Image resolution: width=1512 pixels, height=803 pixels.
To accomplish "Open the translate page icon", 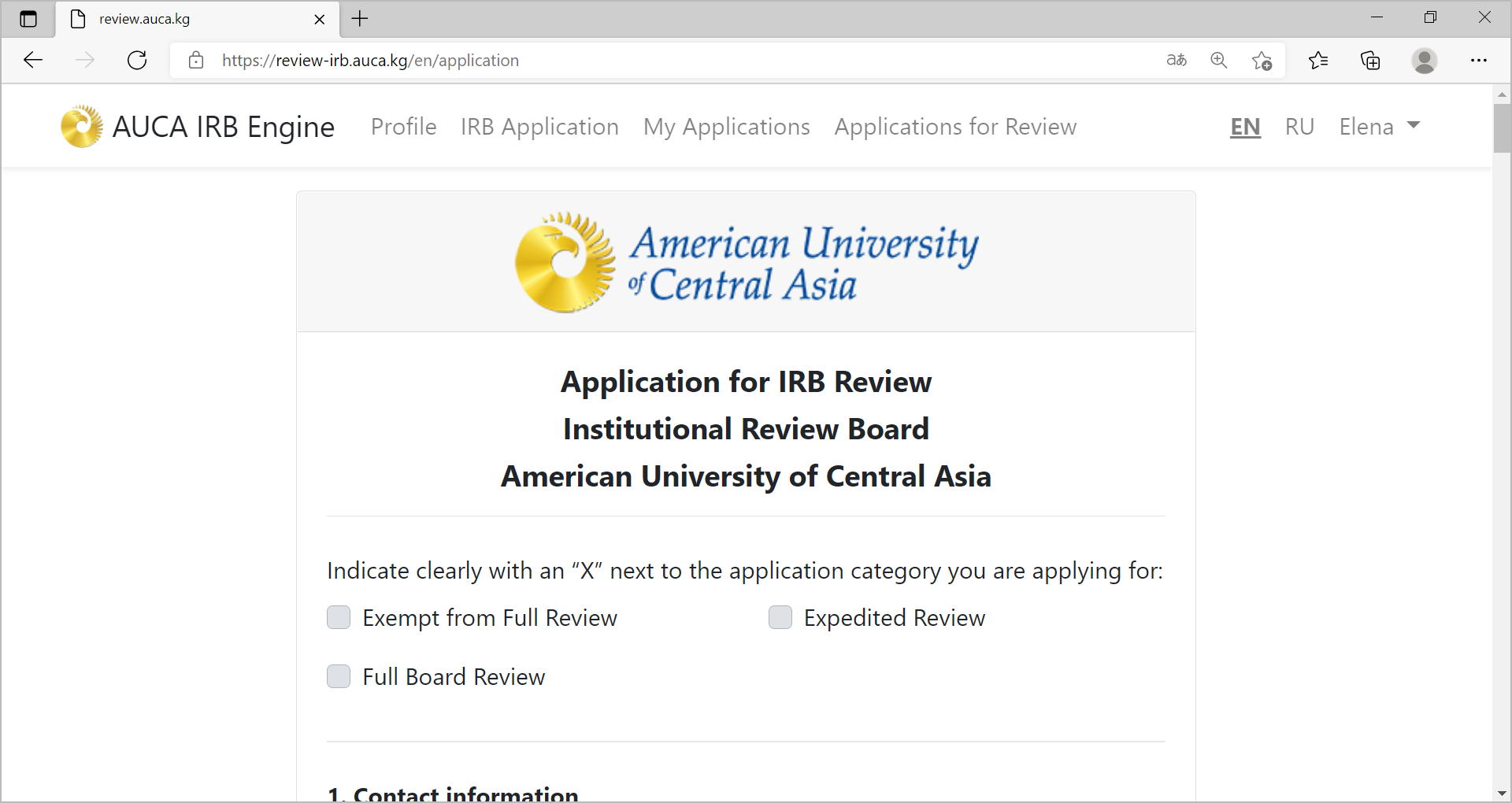I will pos(1177,60).
